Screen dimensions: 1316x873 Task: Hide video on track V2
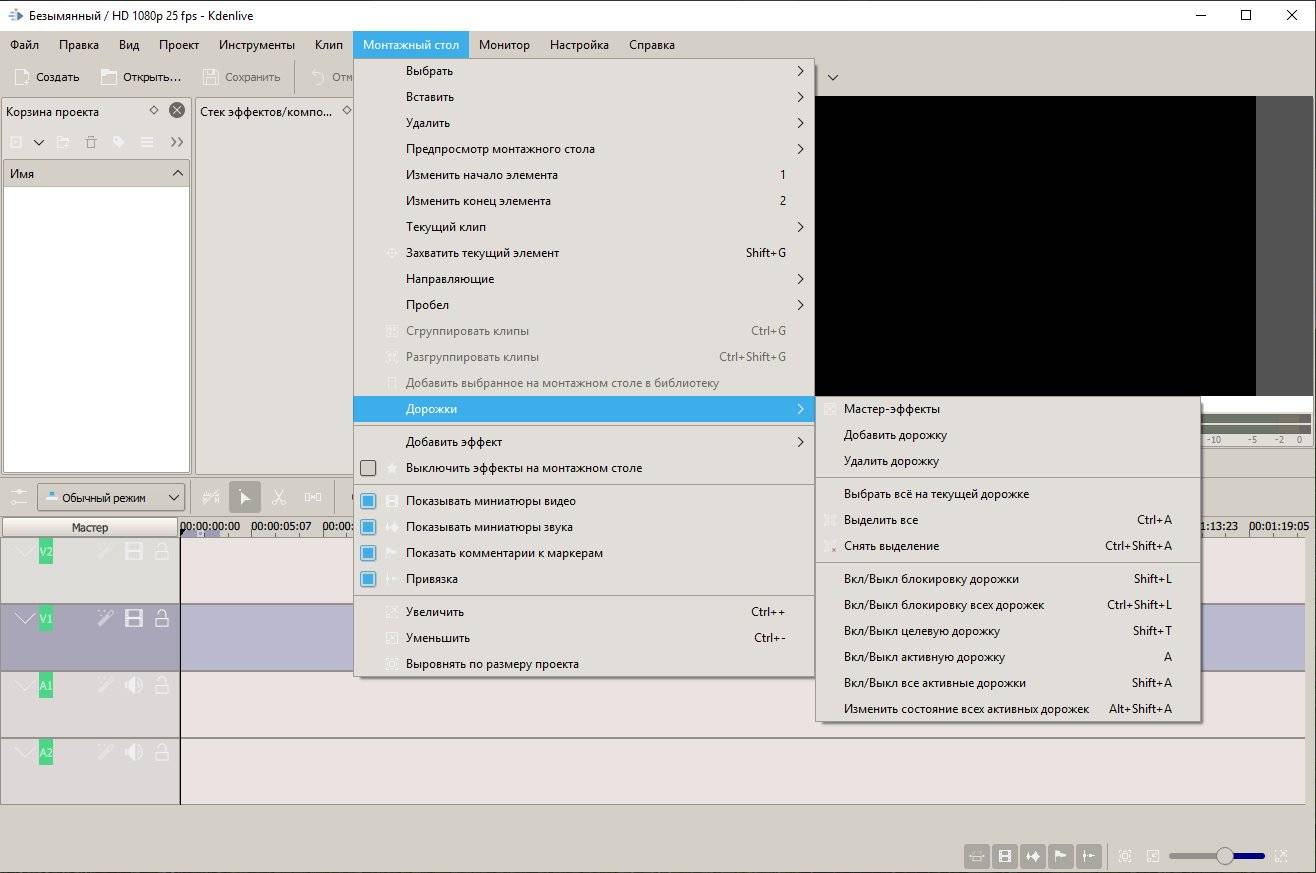click(x=133, y=551)
